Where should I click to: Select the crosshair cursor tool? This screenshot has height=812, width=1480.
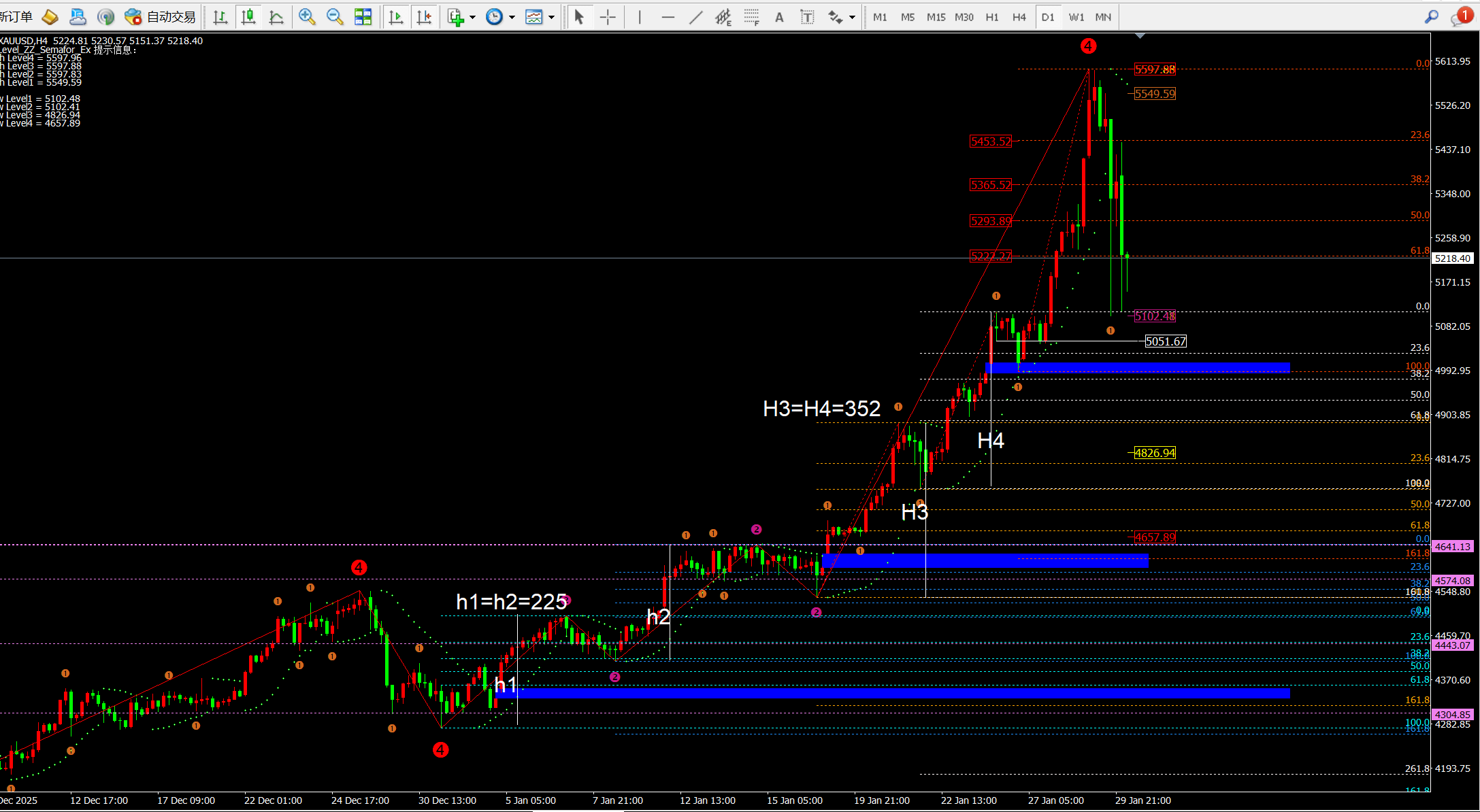click(x=608, y=17)
